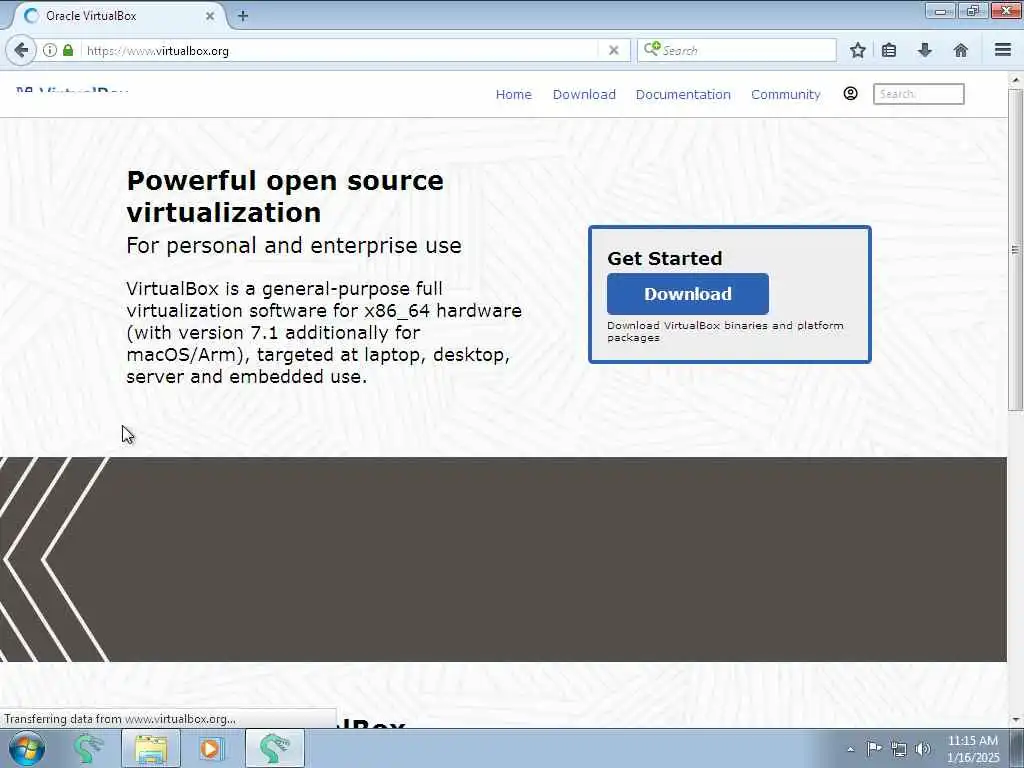The width and height of the screenshot is (1024, 768).
Task: Click the virtualbox.org address bar
Action: coord(340,50)
